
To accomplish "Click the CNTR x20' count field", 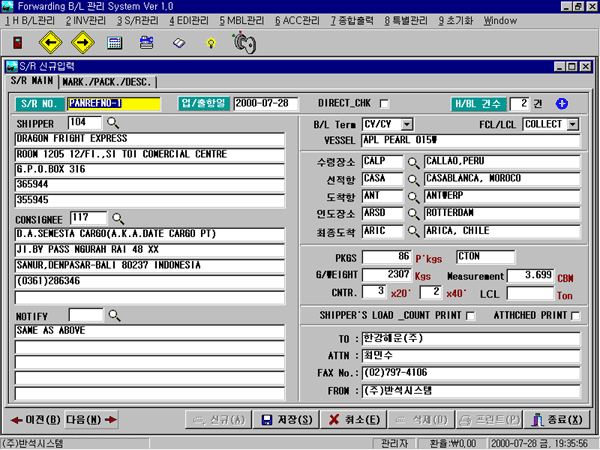I will 374,292.
